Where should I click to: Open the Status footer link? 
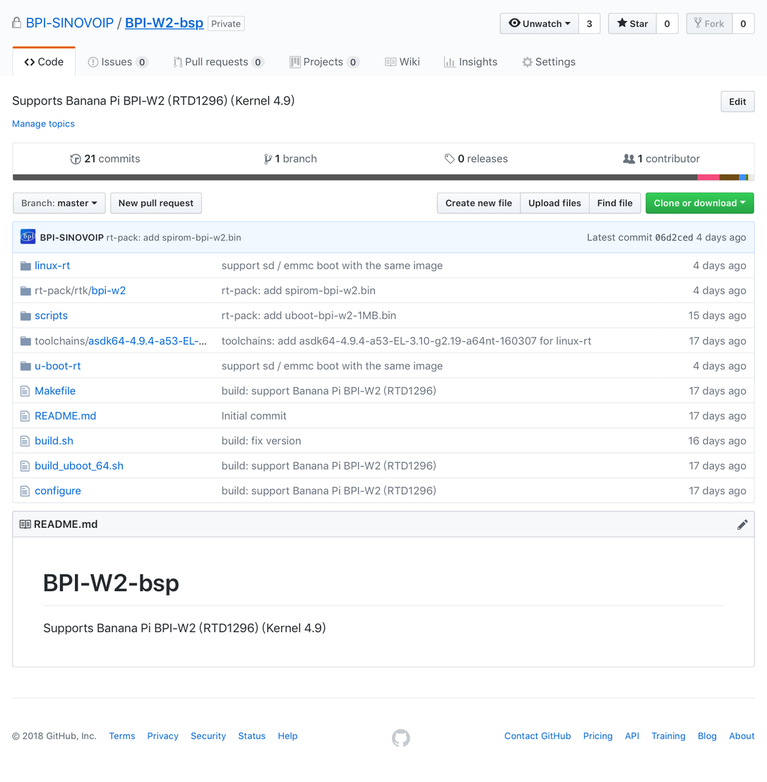pyautogui.click(x=251, y=736)
